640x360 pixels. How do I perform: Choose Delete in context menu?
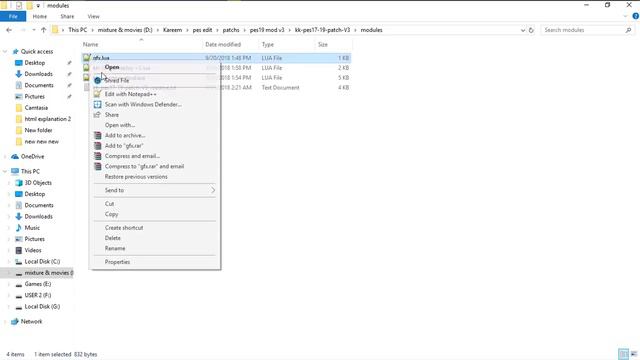113,238
